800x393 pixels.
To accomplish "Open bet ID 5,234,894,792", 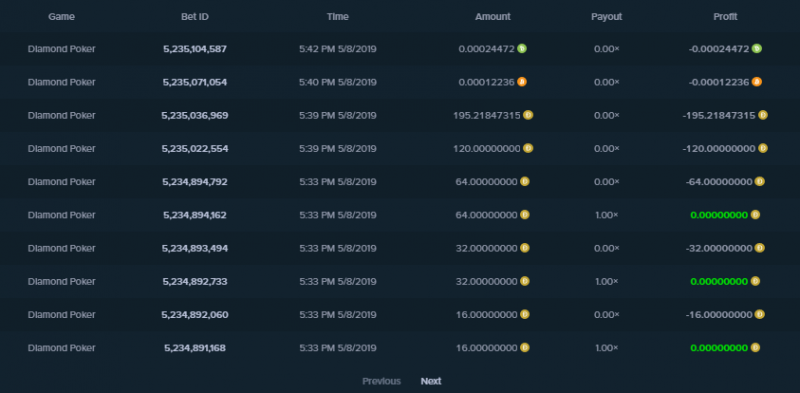I will tap(195, 182).
